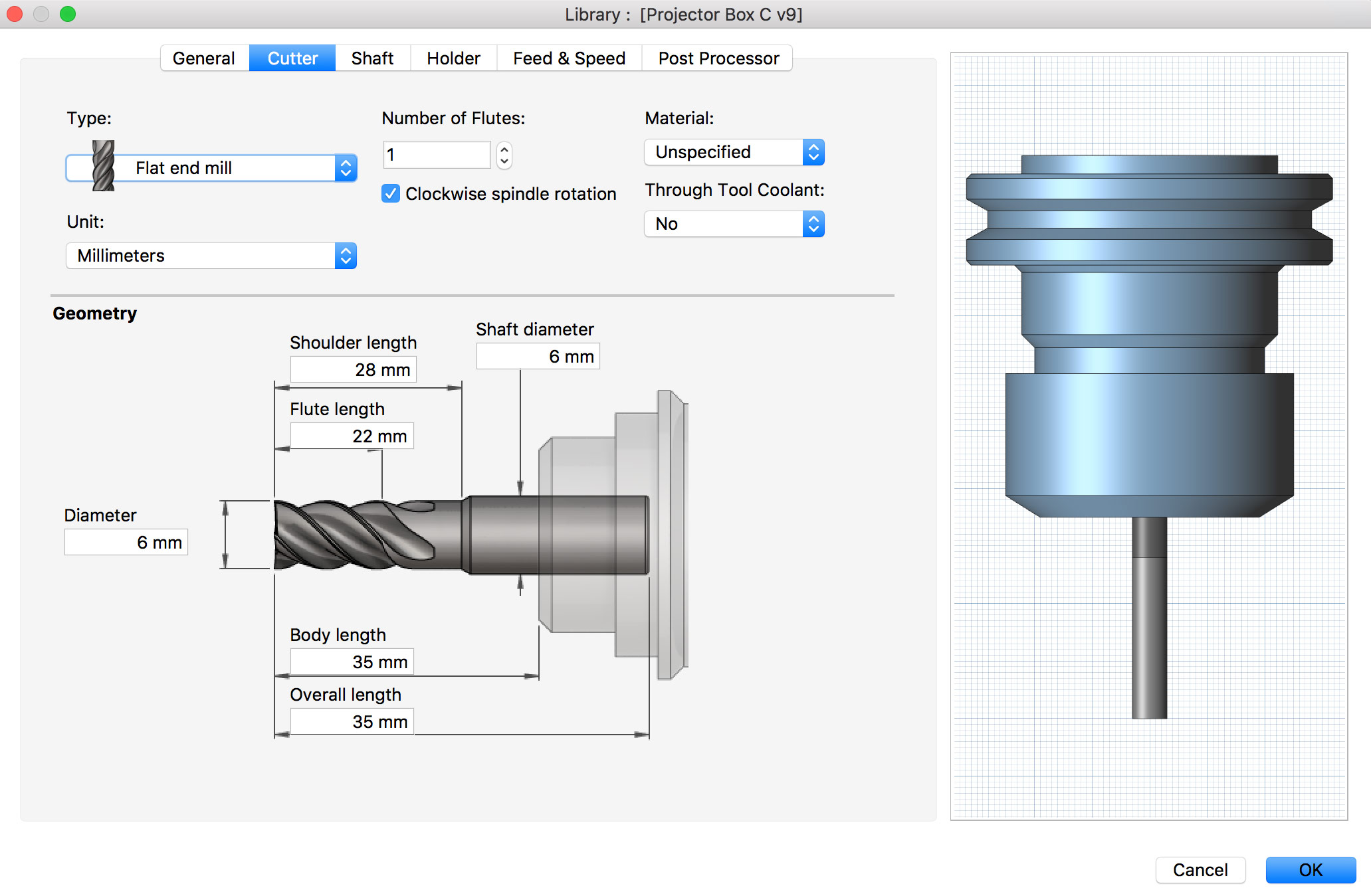Edit the Shoulder length value
Screen dimensions: 1371x896
coord(353,369)
